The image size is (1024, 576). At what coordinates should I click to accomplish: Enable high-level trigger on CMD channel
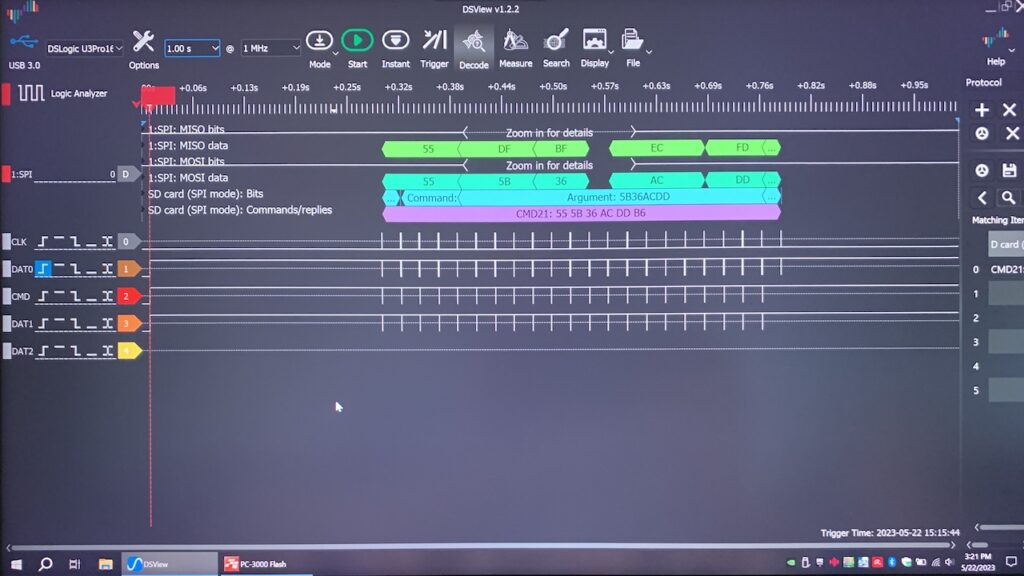[59, 297]
